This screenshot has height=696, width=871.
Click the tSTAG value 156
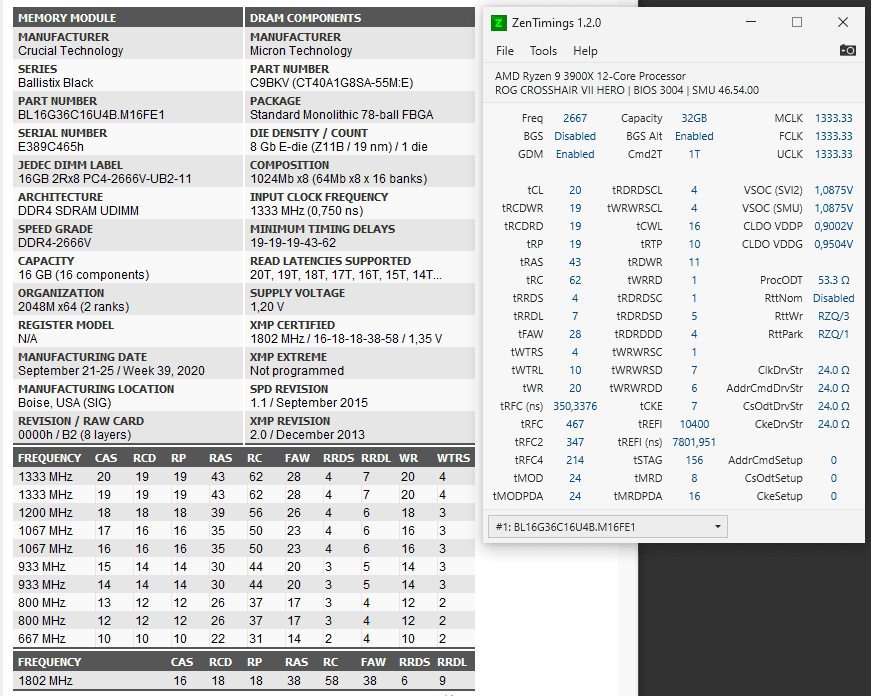click(694, 460)
